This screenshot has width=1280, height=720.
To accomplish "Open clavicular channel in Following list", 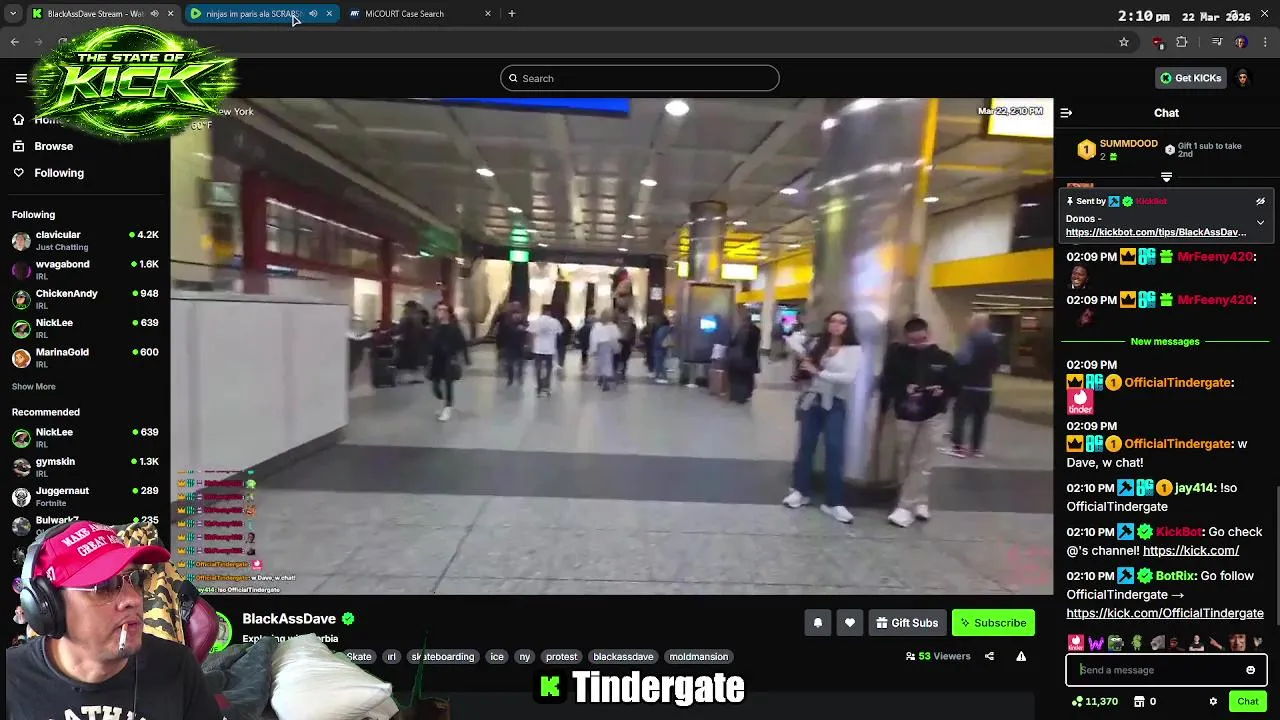I will coord(85,240).
